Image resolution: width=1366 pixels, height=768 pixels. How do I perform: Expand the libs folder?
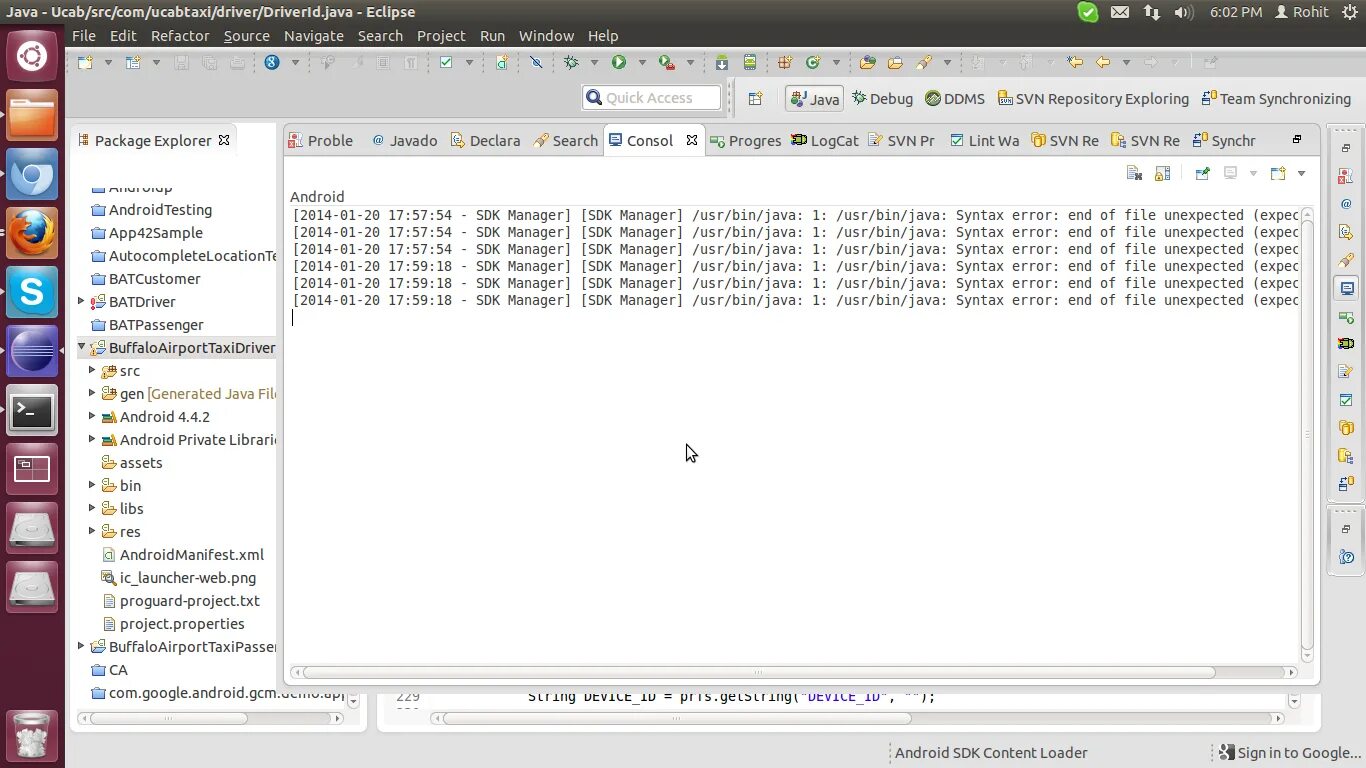click(x=92, y=508)
